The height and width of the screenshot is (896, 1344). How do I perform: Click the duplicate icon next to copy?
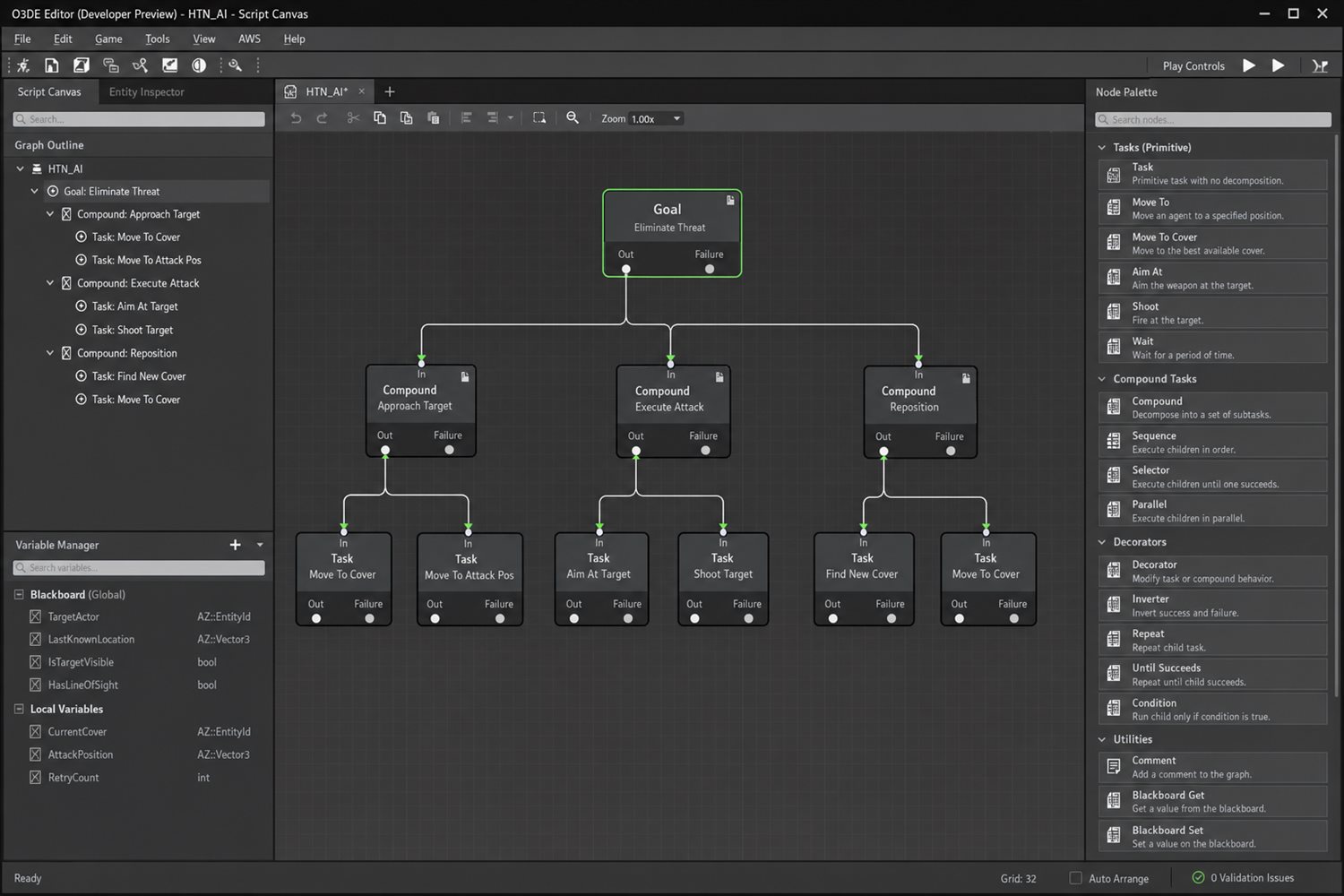coord(406,118)
